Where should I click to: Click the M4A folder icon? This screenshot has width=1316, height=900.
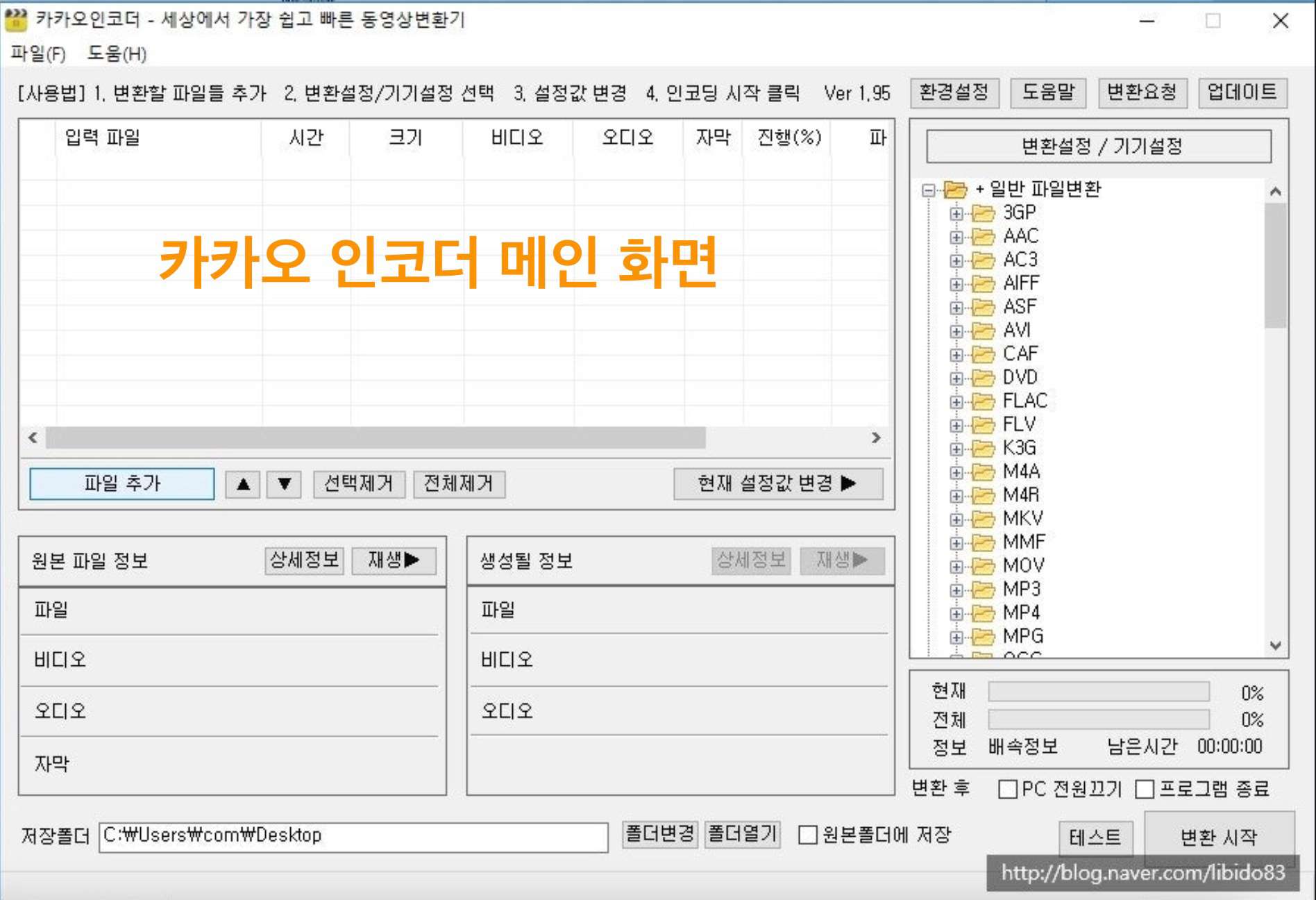pyautogui.click(x=983, y=472)
